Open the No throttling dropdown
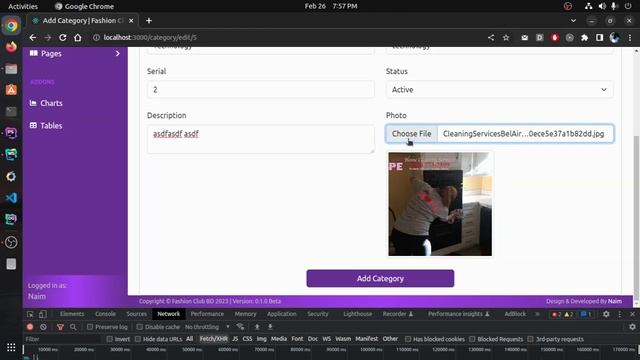The width and height of the screenshot is (640, 360). click(x=207, y=327)
